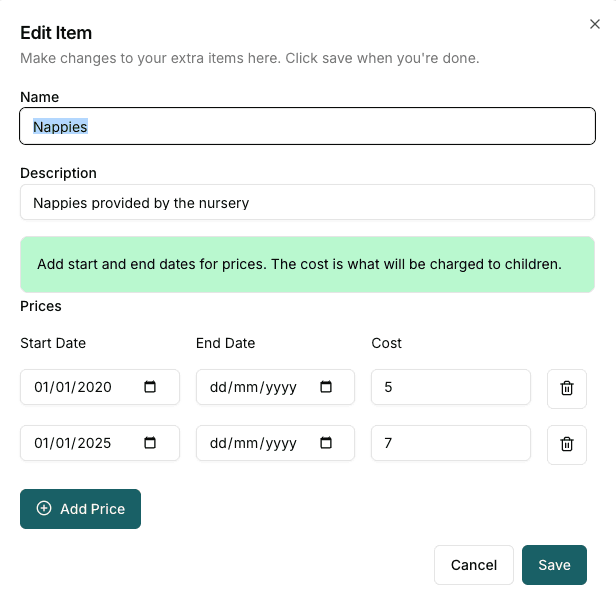Click the Cost field showing 5
Viewport: 616px width, 606px height.
pyautogui.click(x=450, y=387)
